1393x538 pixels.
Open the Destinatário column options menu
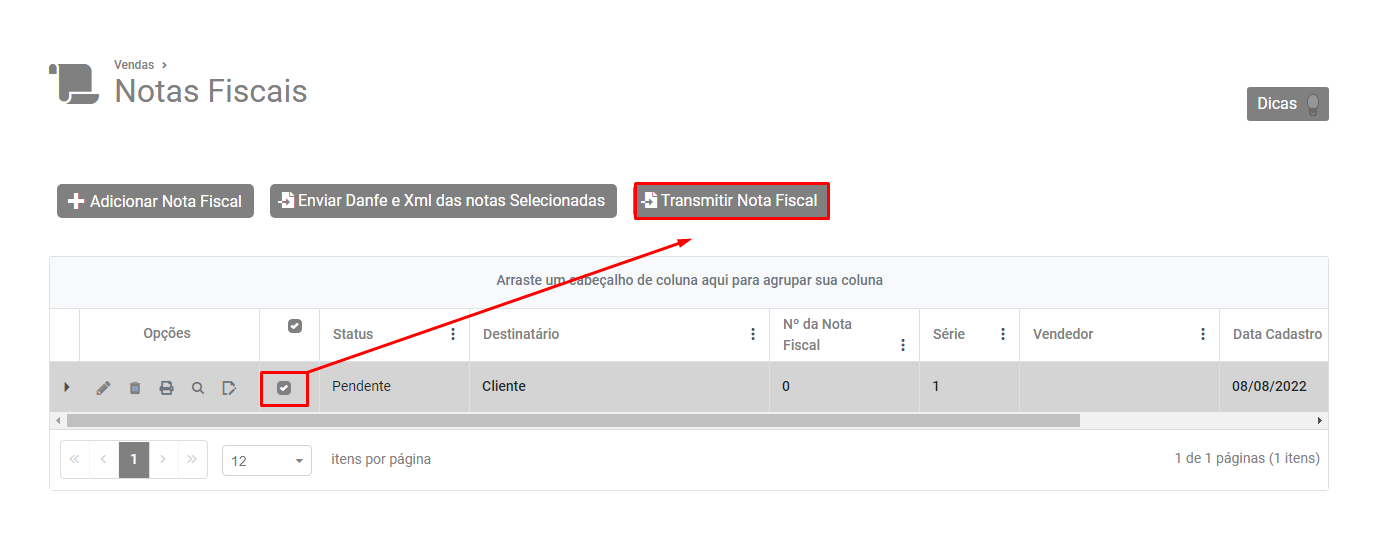[753, 334]
